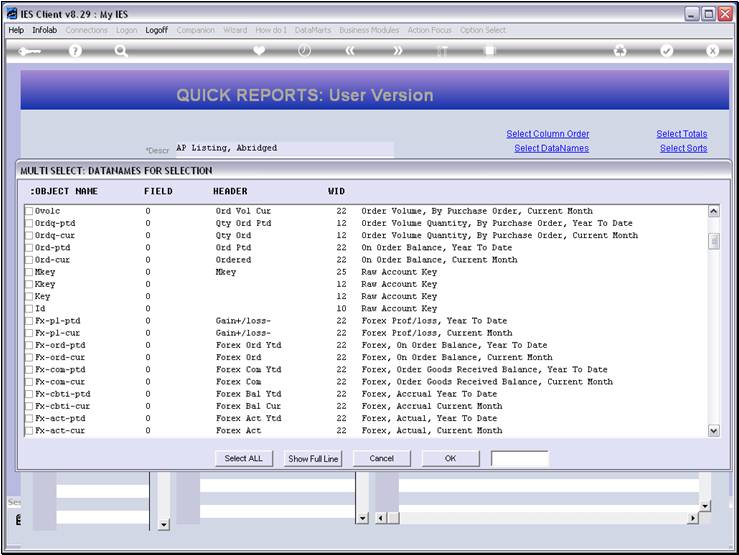Viewport: 739px width, 555px height.
Task: Click the clock icon in the toolbar
Action: 304,50
